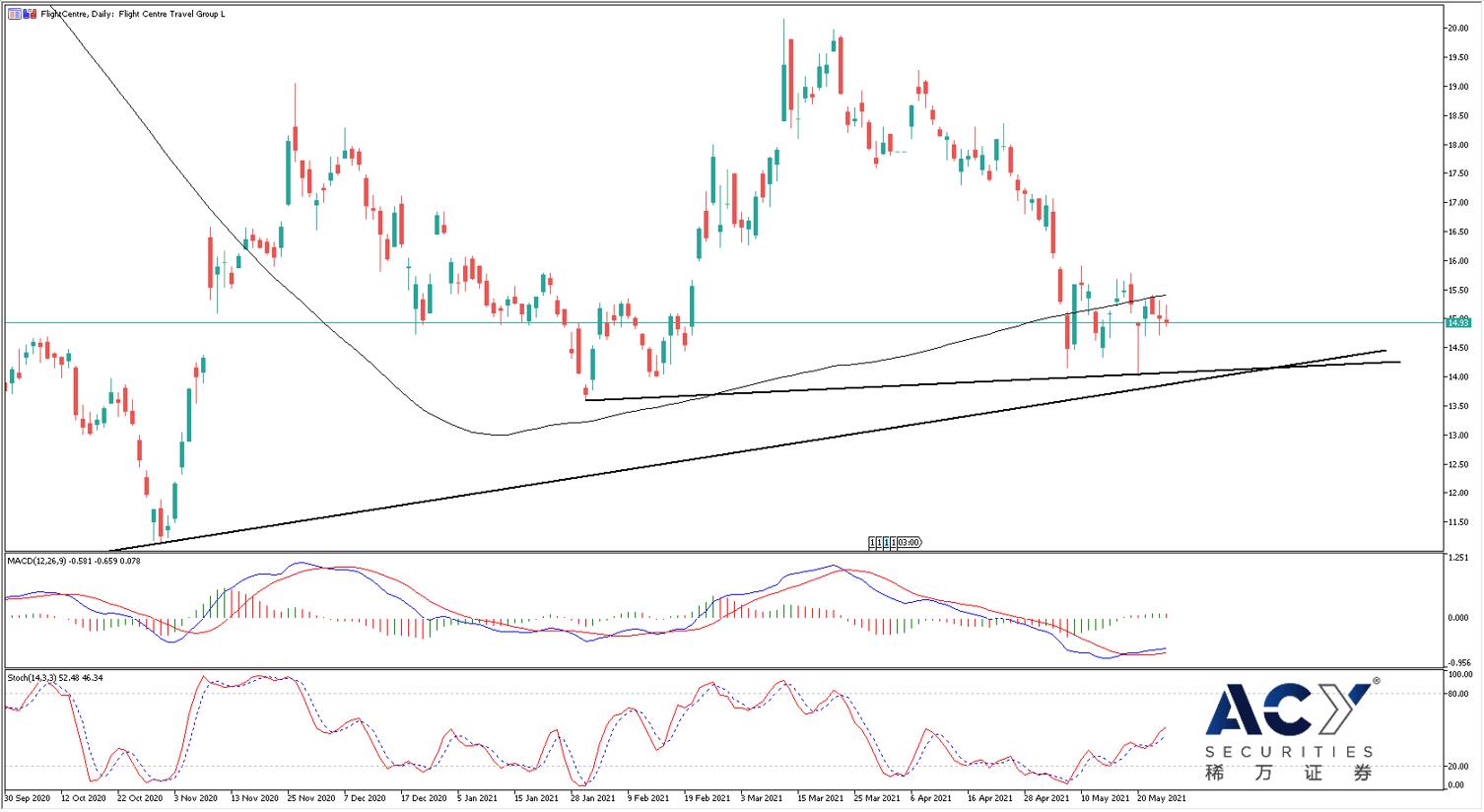Click the '3 Nov 2020' date label
The image size is (1484, 812).
pos(196,799)
